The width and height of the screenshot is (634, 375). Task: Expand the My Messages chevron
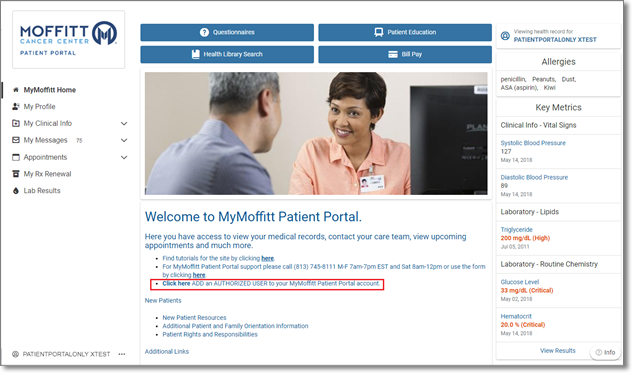[x=124, y=140]
